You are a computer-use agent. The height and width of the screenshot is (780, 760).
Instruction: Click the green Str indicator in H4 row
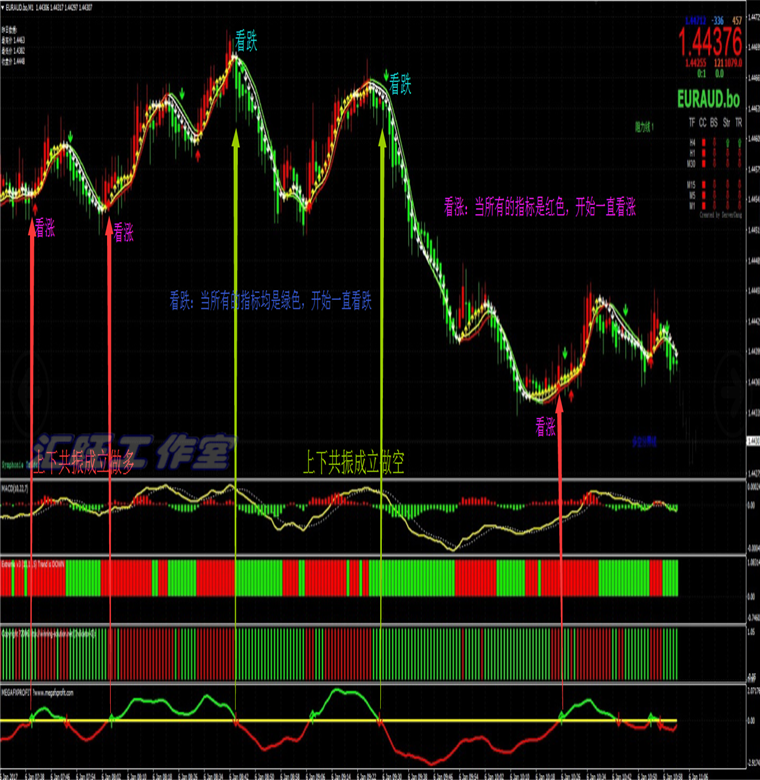[x=728, y=143]
